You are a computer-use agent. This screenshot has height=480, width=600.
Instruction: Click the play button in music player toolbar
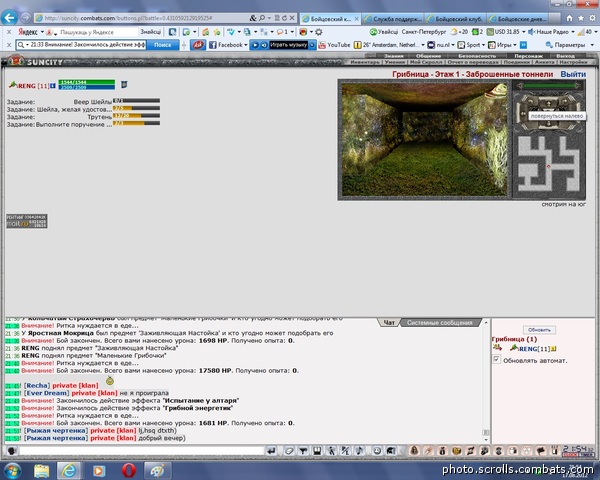click(255, 45)
